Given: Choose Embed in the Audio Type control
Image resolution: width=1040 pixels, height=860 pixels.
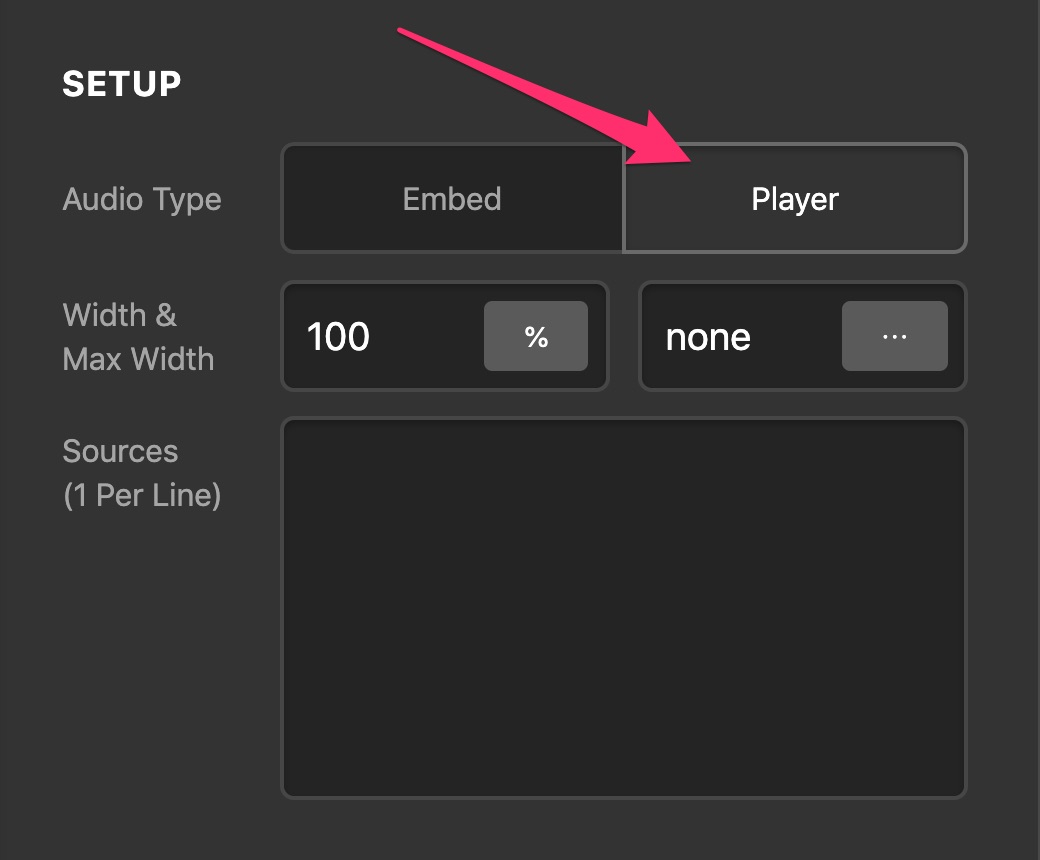Looking at the screenshot, I should 452,198.
